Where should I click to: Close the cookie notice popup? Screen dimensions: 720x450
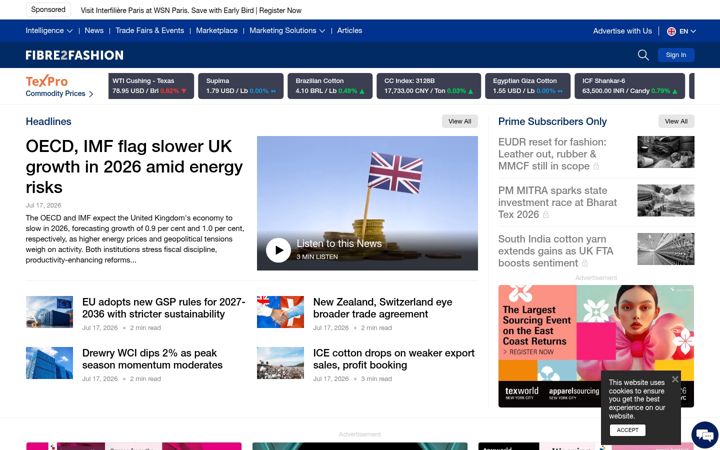[675, 379]
